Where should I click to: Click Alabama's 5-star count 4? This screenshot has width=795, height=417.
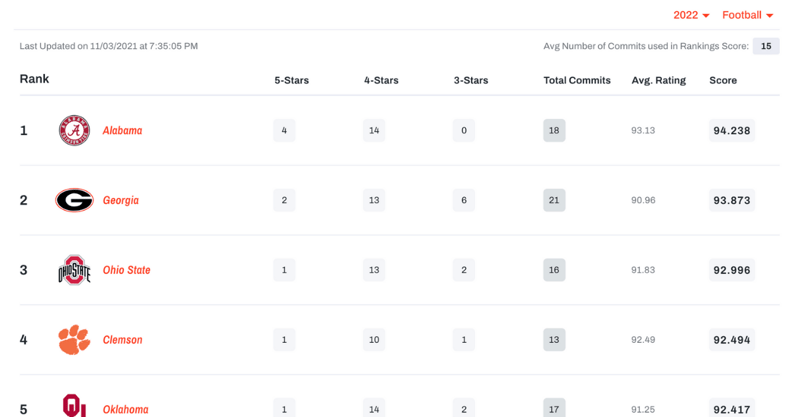coord(284,130)
